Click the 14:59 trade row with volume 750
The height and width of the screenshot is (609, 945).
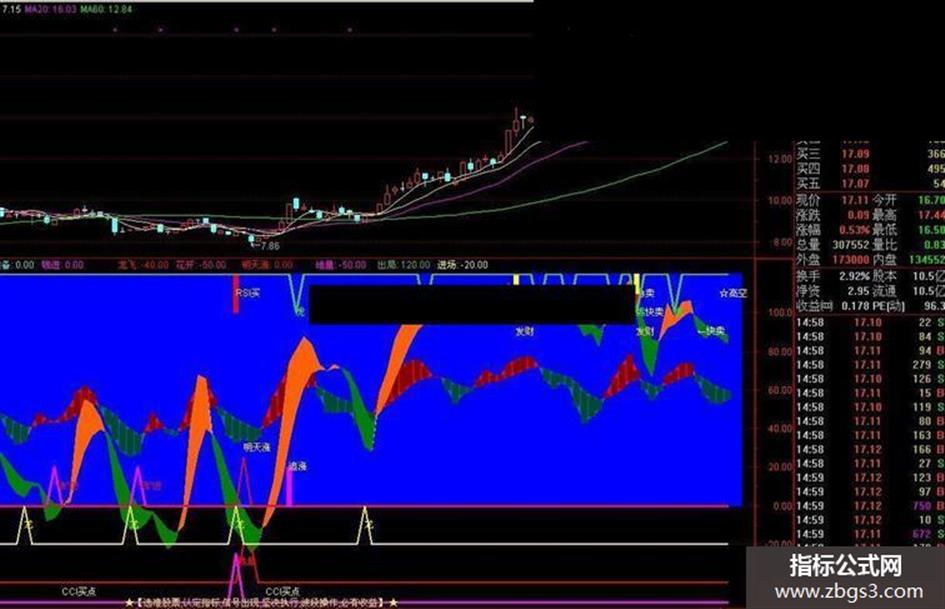click(x=870, y=506)
